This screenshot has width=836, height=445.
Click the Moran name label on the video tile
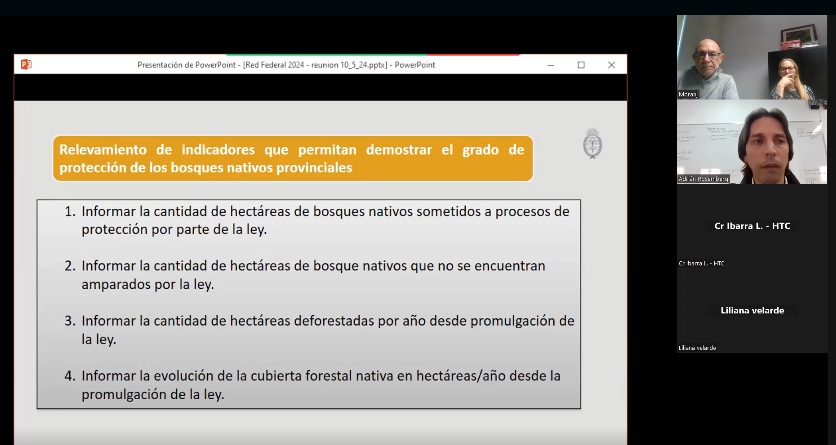[x=687, y=94]
